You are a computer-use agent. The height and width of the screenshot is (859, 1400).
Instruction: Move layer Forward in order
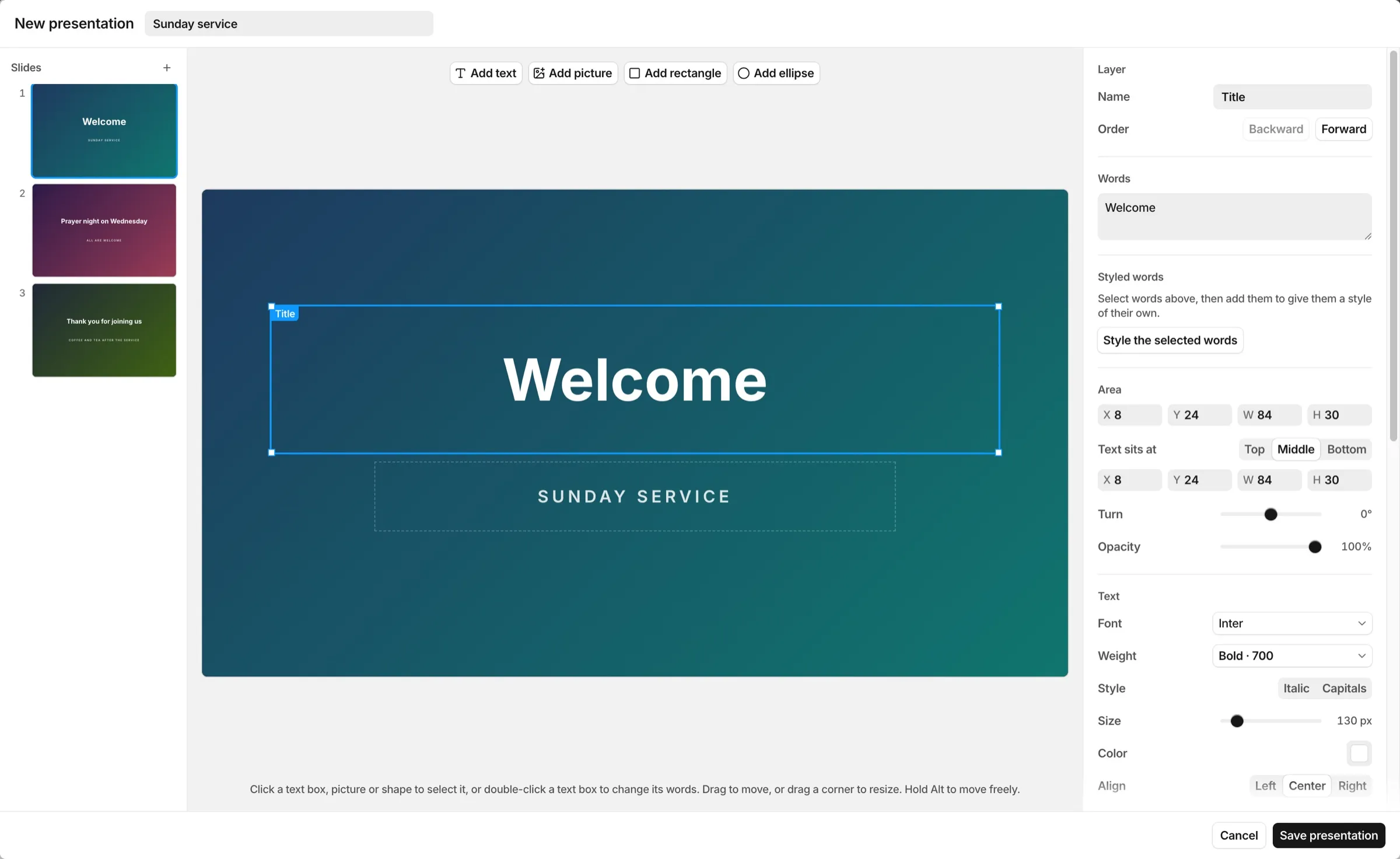pyautogui.click(x=1343, y=129)
